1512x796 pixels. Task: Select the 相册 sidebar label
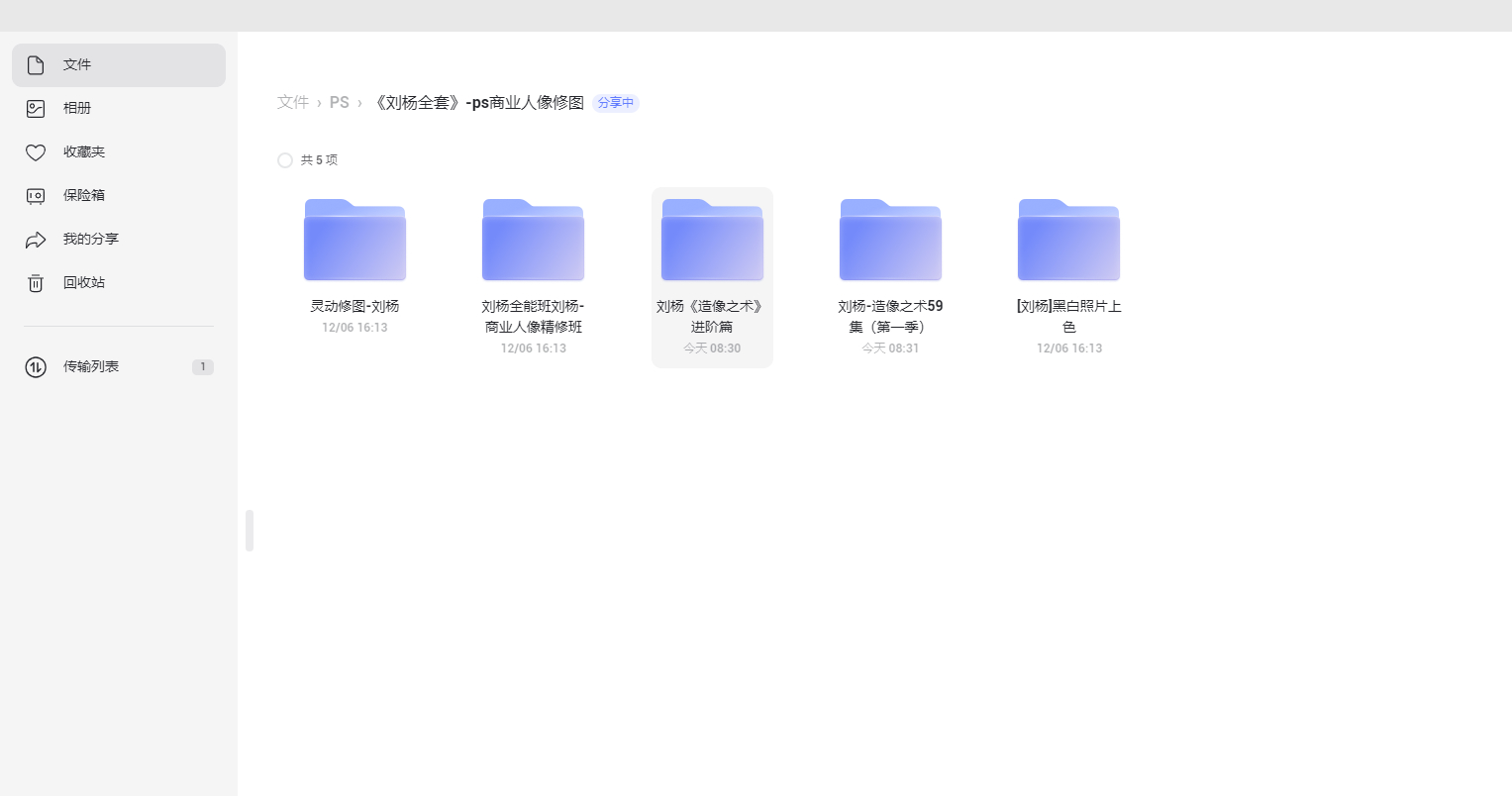tap(77, 109)
